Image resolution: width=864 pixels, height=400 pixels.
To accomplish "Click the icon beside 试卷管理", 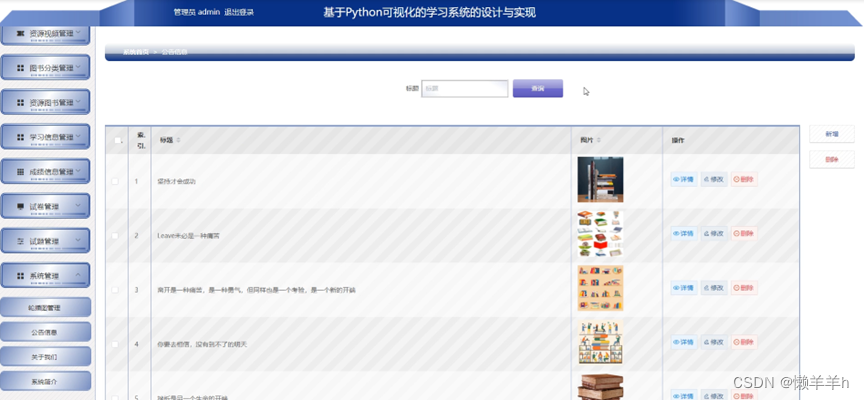I will tap(20, 207).
